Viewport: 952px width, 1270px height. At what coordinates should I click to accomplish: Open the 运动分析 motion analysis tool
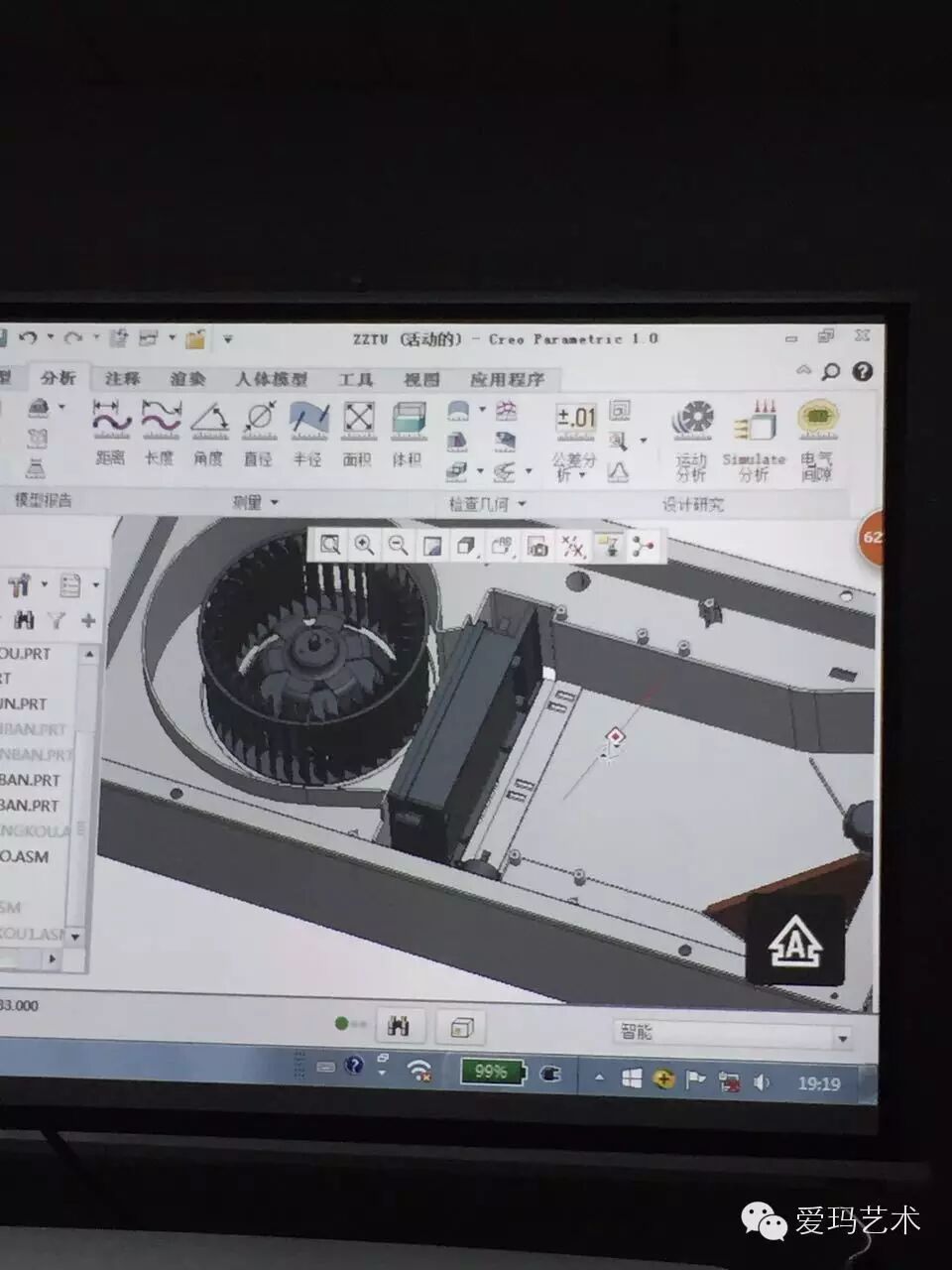click(692, 441)
